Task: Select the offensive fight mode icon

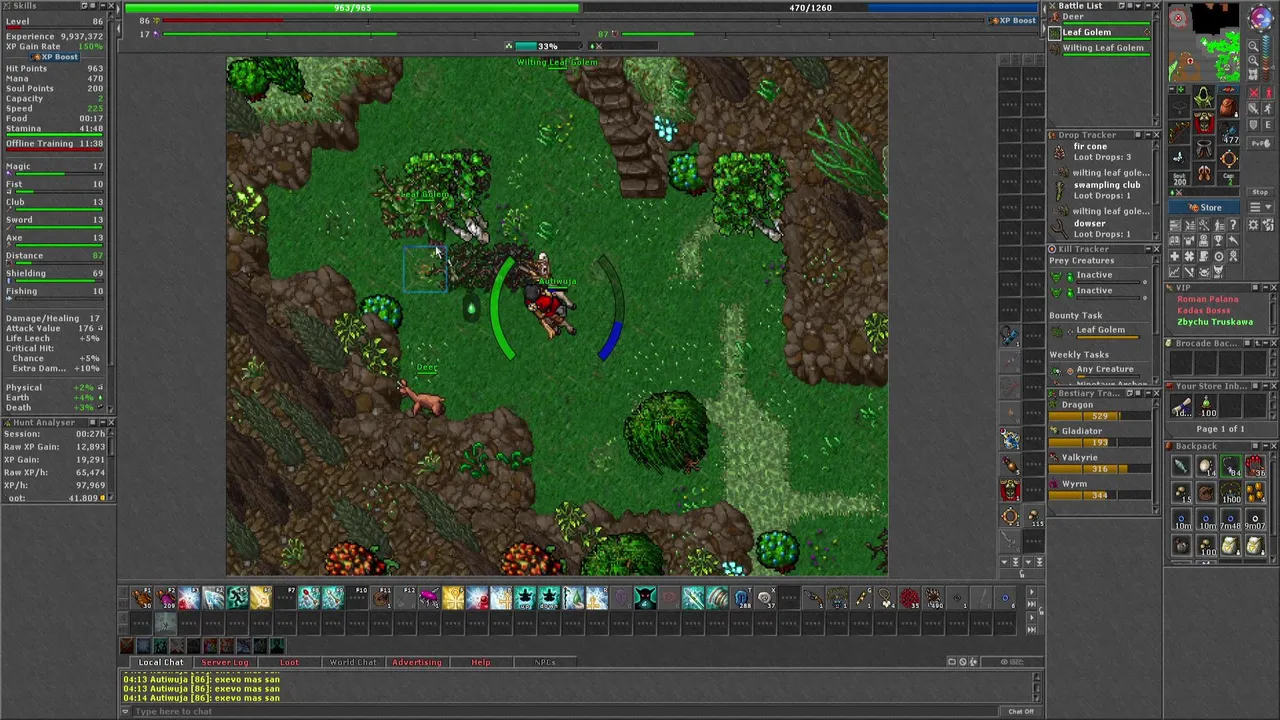Action: [x=1254, y=93]
